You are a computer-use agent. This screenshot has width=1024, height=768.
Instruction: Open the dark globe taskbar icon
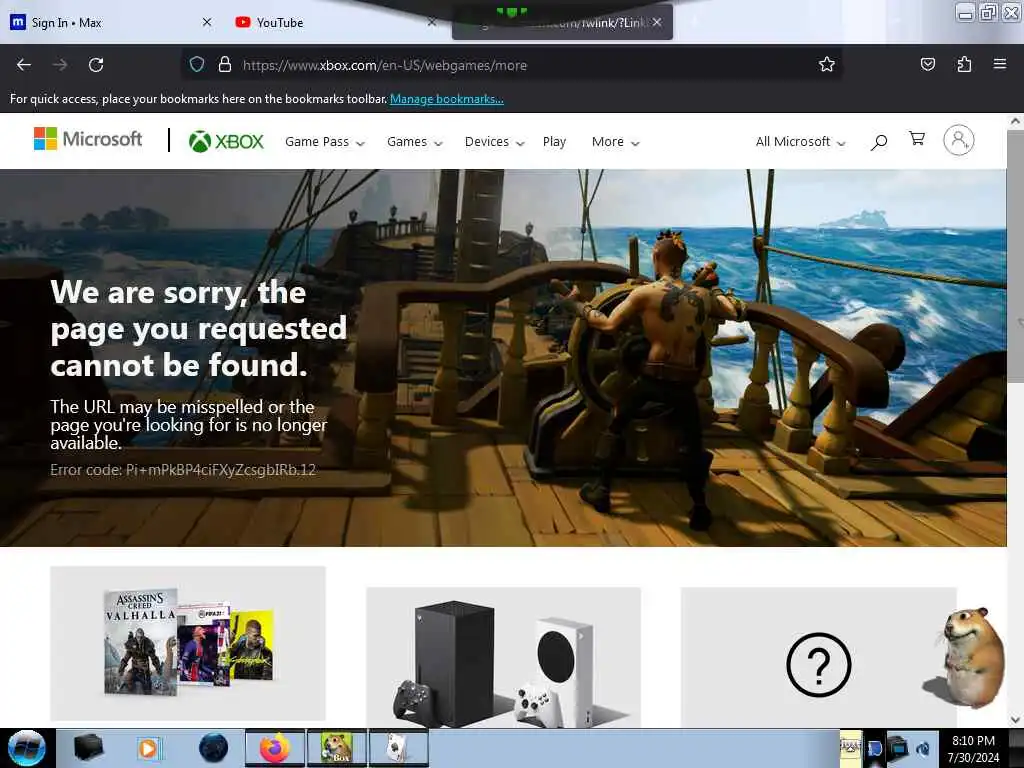pyautogui.click(x=214, y=748)
